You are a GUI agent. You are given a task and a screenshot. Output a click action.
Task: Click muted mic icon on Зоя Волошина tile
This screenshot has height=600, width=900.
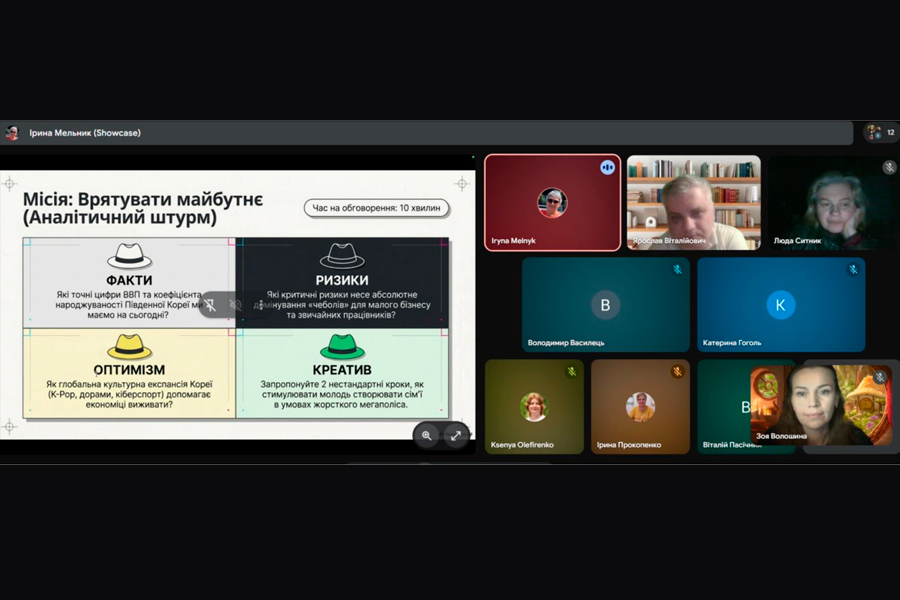click(x=880, y=377)
